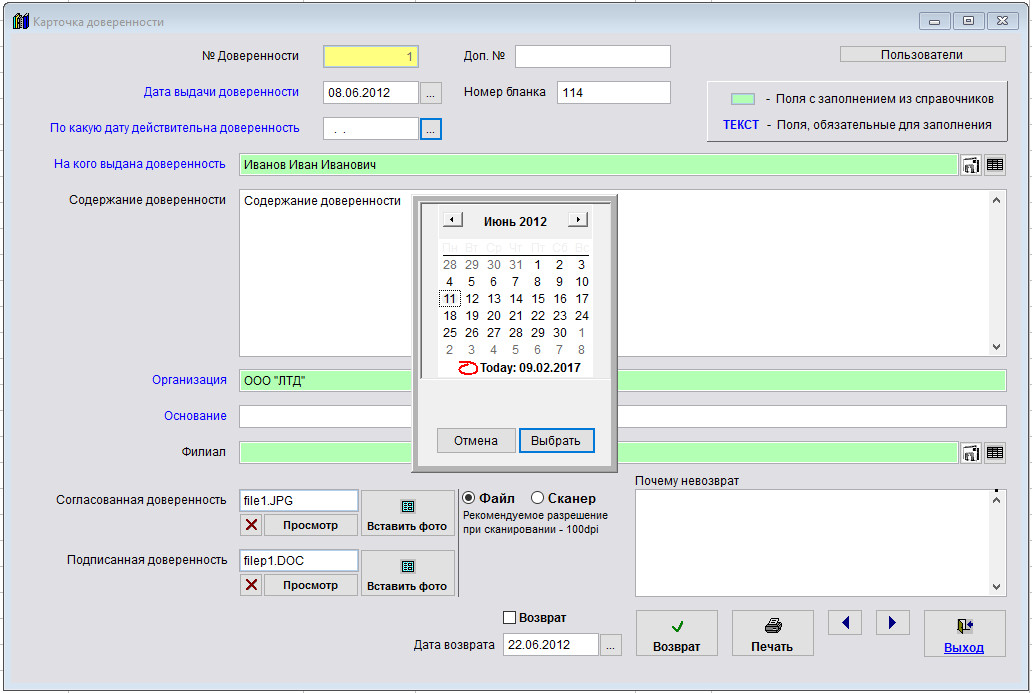Viewport: 1032px width, 693px height.
Task: Go to previous month in calendar
Action: (453, 220)
